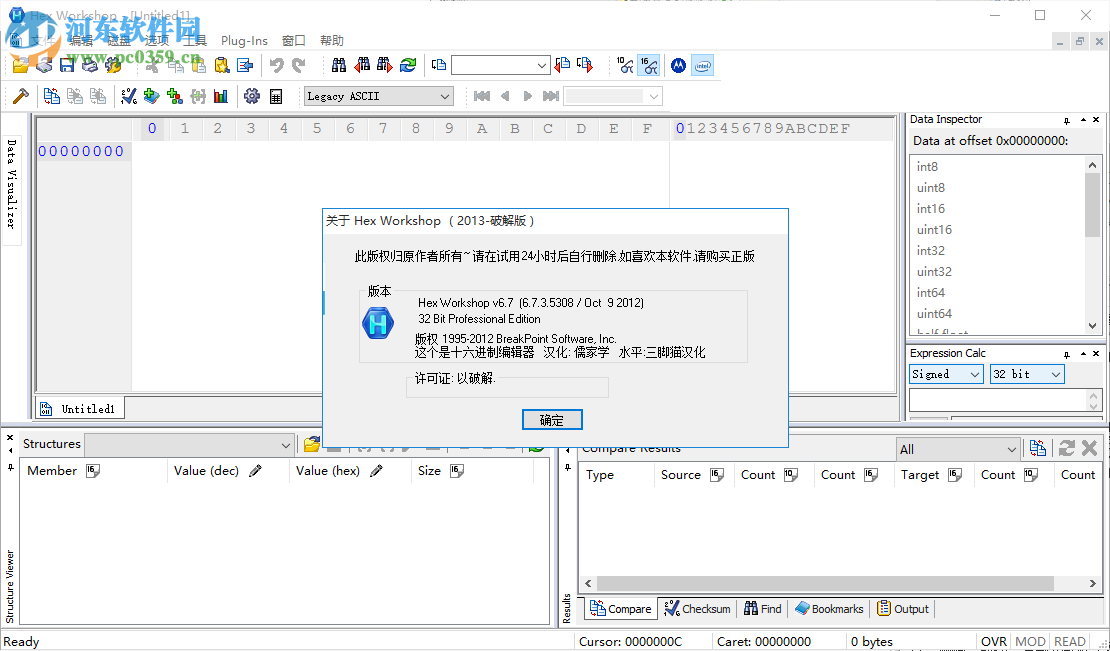
Task: Expand the Signed dropdown in Expression Calc
Action: pos(972,373)
